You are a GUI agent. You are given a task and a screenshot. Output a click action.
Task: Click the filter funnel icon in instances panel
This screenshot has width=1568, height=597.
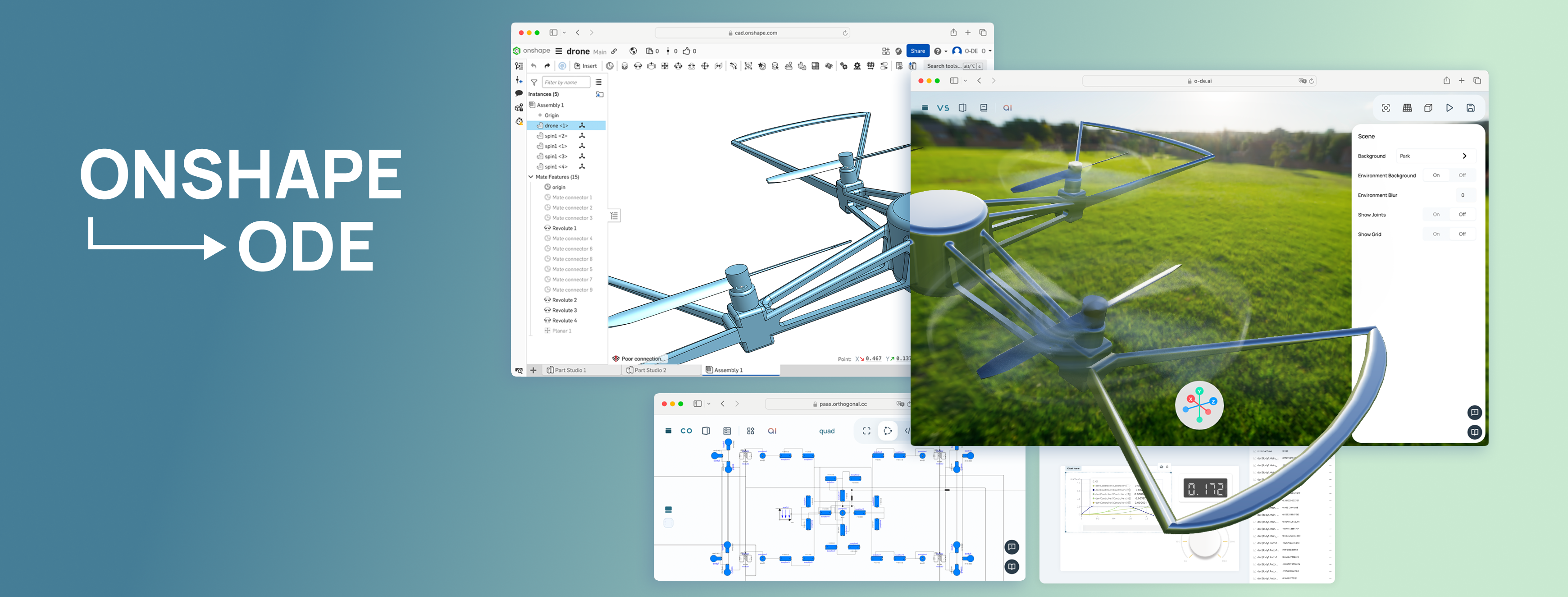coord(534,82)
